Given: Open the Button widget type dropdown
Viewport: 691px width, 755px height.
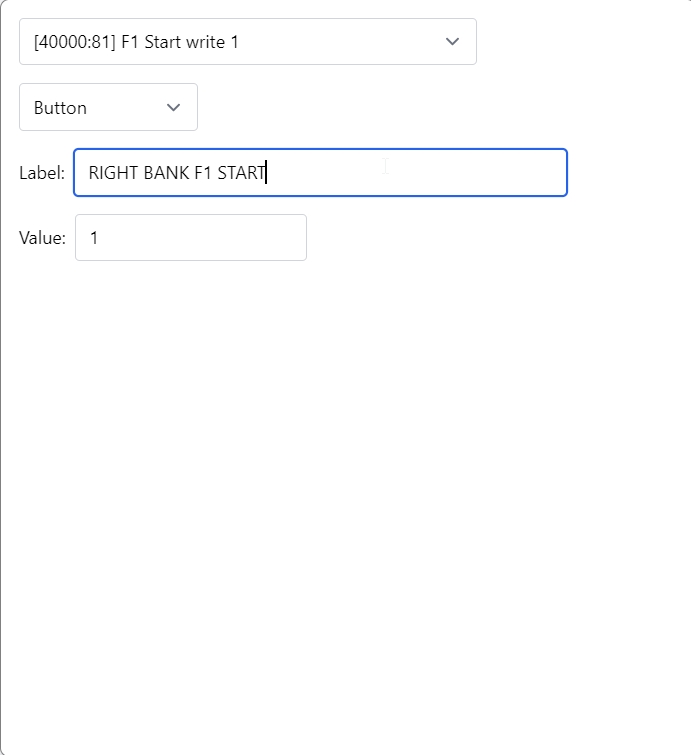Looking at the screenshot, I should pyautogui.click(x=108, y=107).
